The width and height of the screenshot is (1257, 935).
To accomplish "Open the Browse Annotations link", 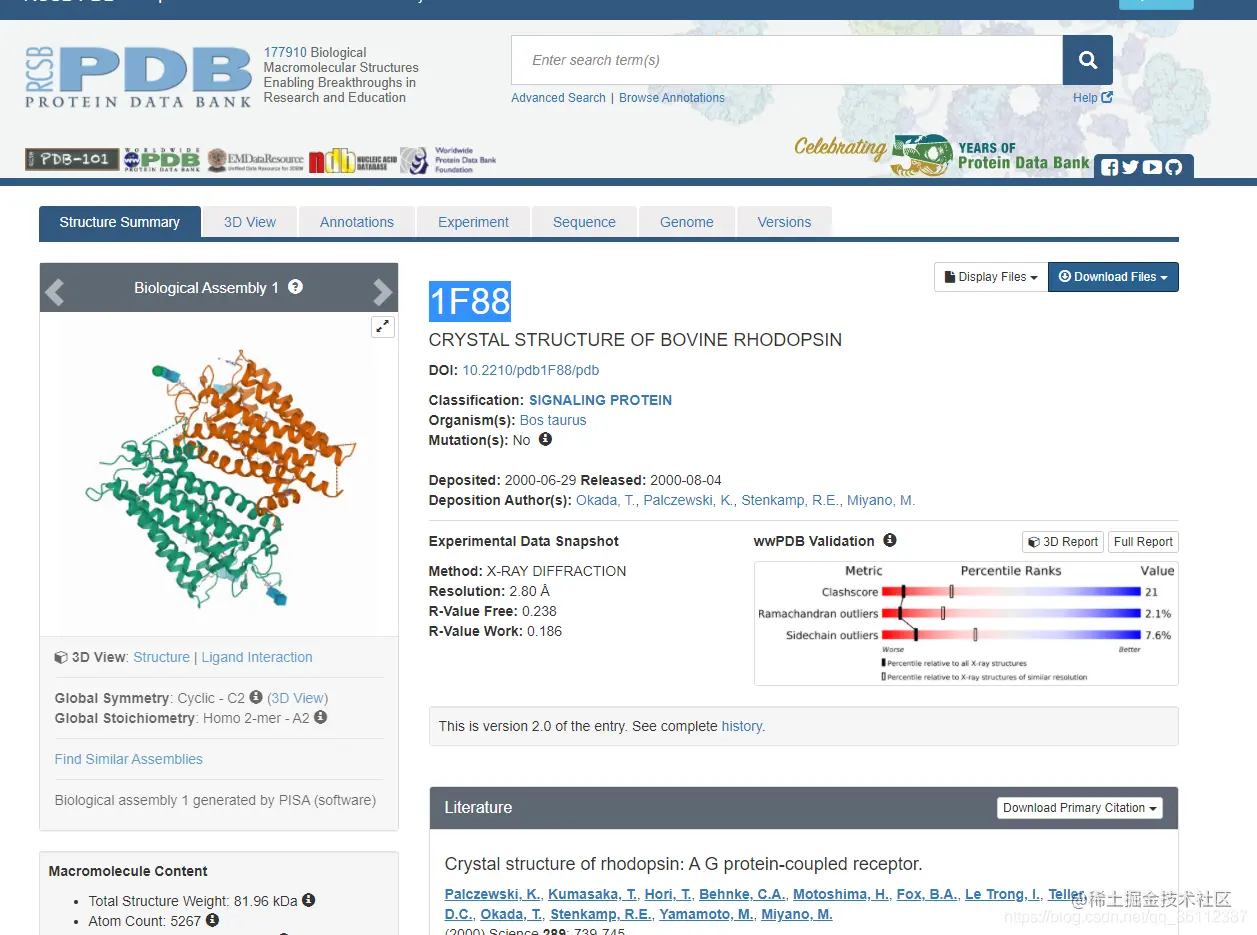I will click(672, 98).
